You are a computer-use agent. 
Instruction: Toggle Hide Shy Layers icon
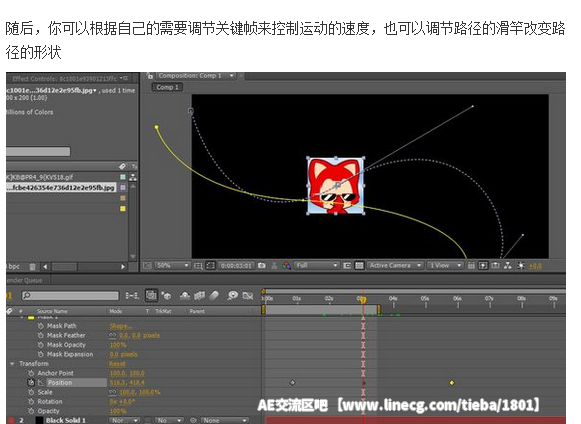tap(185, 295)
